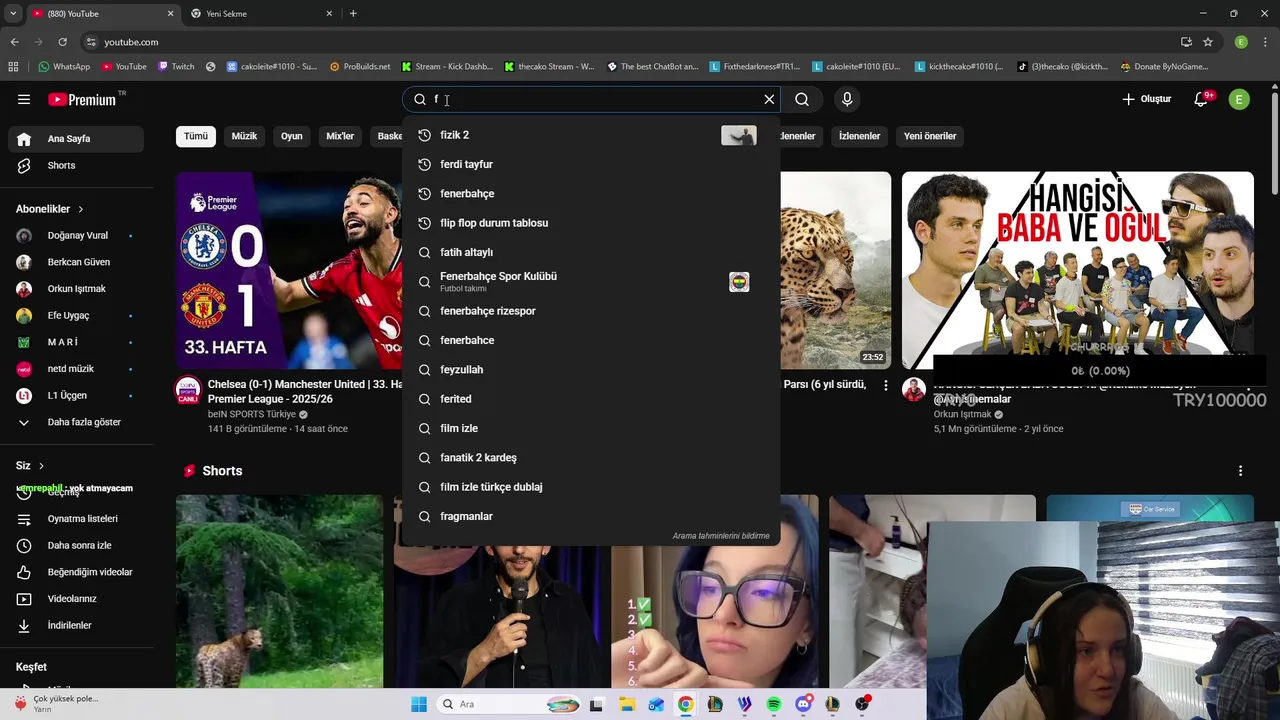Image resolution: width=1280 pixels, height=720 pixels.
Task: Select the Mix'ler filter chip
Action: (x=340, y=136)
